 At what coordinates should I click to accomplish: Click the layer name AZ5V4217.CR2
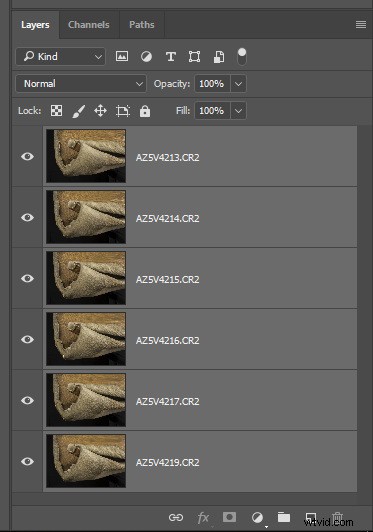[168, 402]
